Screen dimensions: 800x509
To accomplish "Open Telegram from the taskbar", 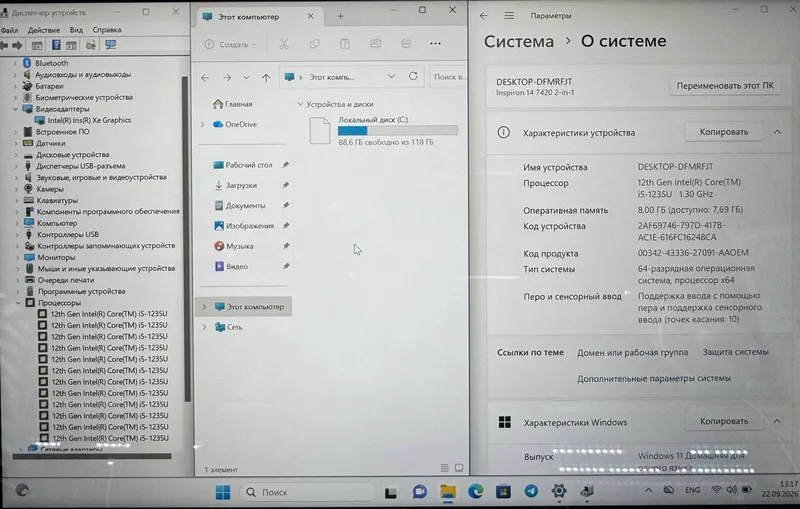I will click(531, 491).
